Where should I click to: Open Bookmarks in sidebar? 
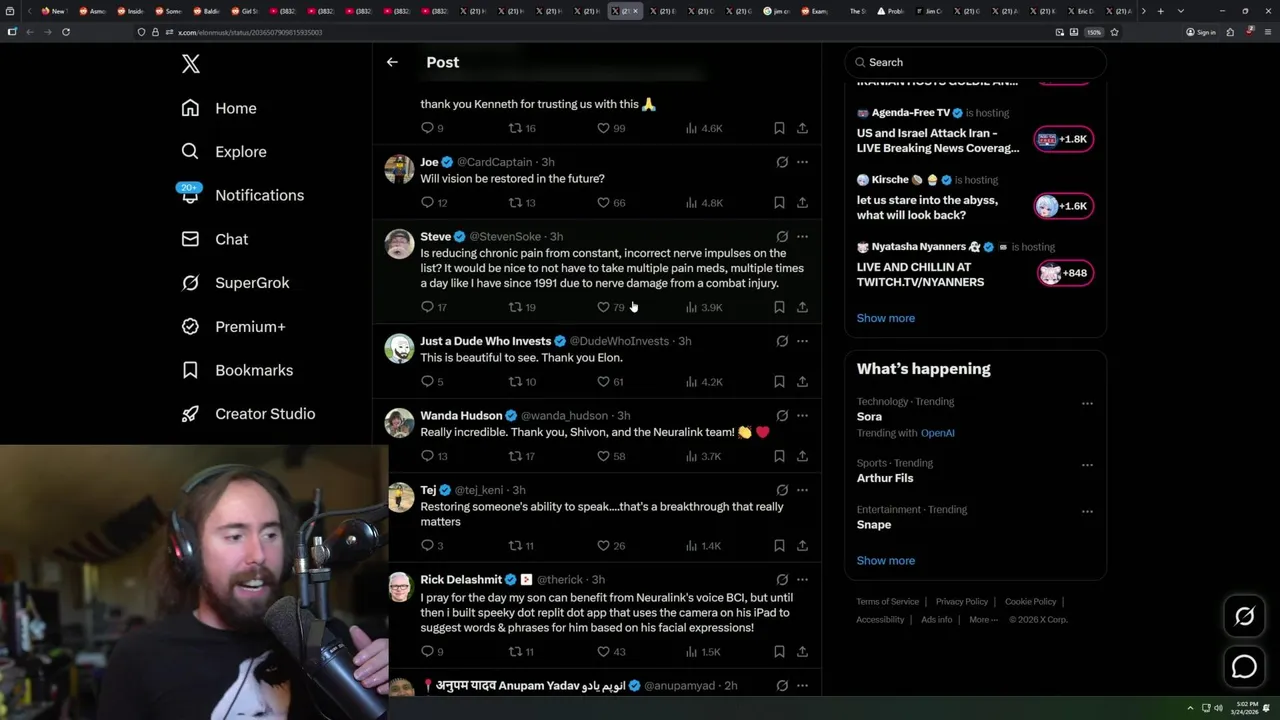click(x=237, y=370)
